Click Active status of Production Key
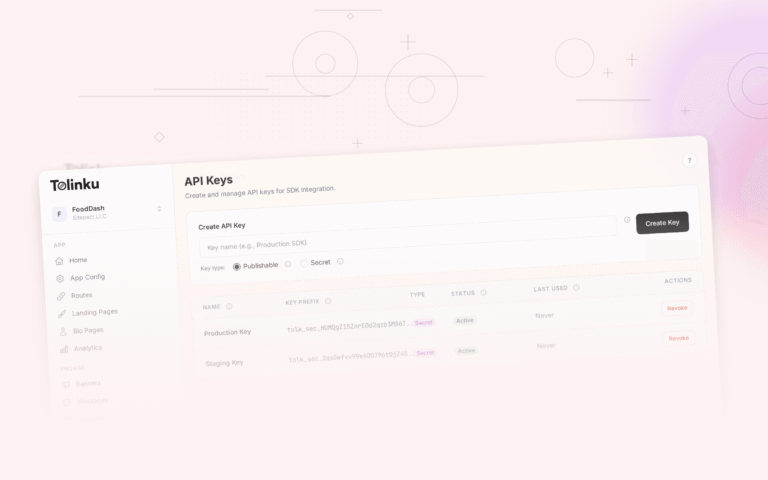This screenshot has width=768, height=480. click(x=464, y=321)
